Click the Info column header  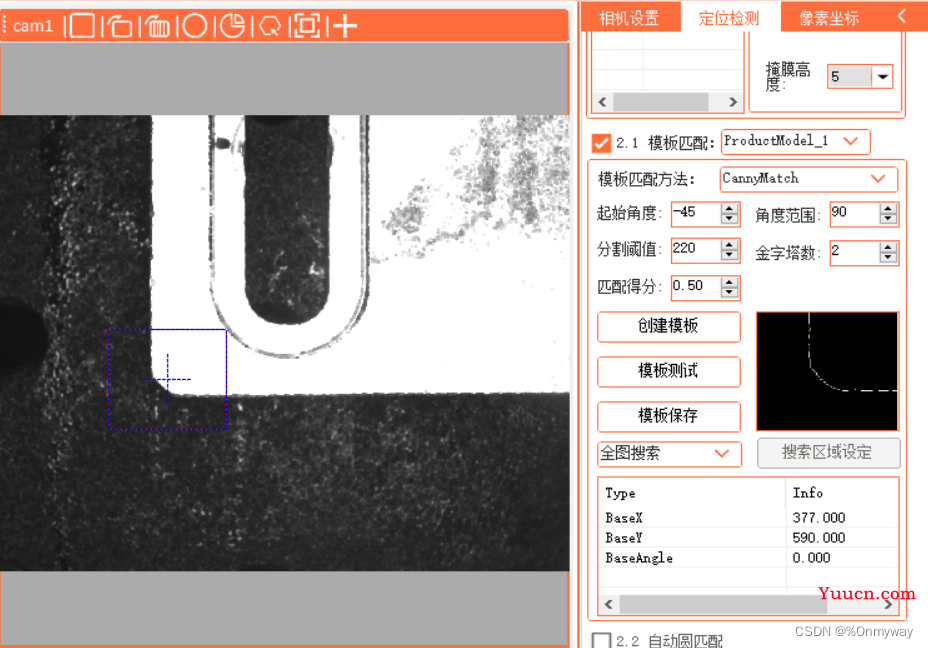click(x=807, y=493)
